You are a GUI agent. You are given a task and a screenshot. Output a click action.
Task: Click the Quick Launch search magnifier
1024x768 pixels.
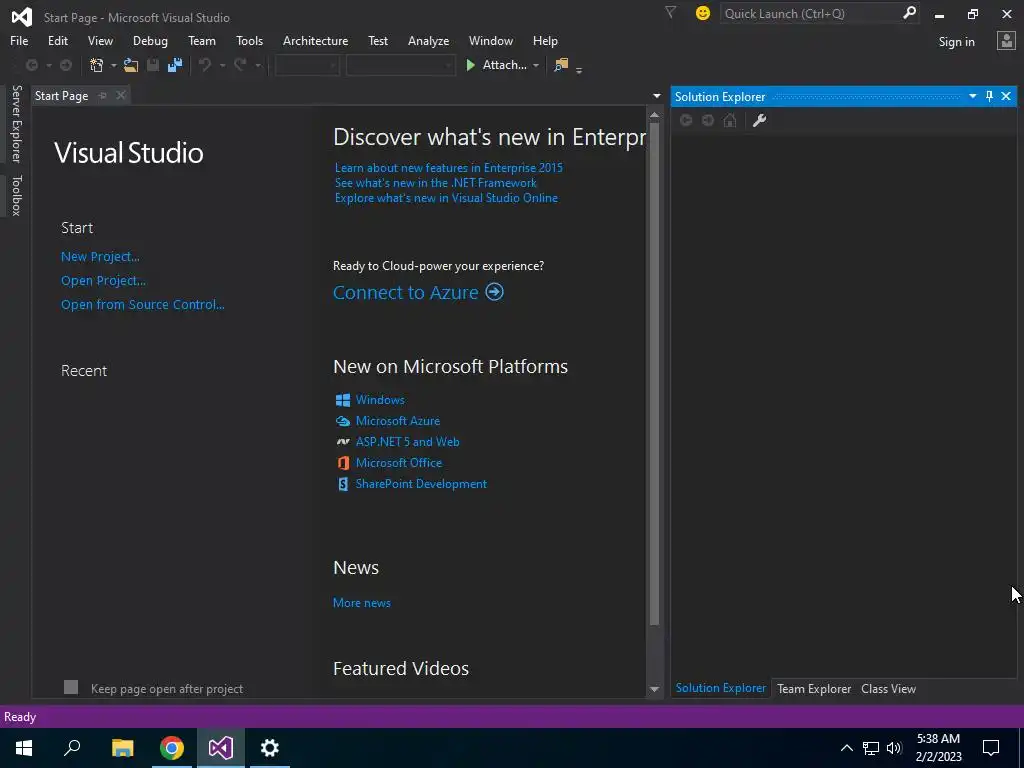tap(909, 13)
